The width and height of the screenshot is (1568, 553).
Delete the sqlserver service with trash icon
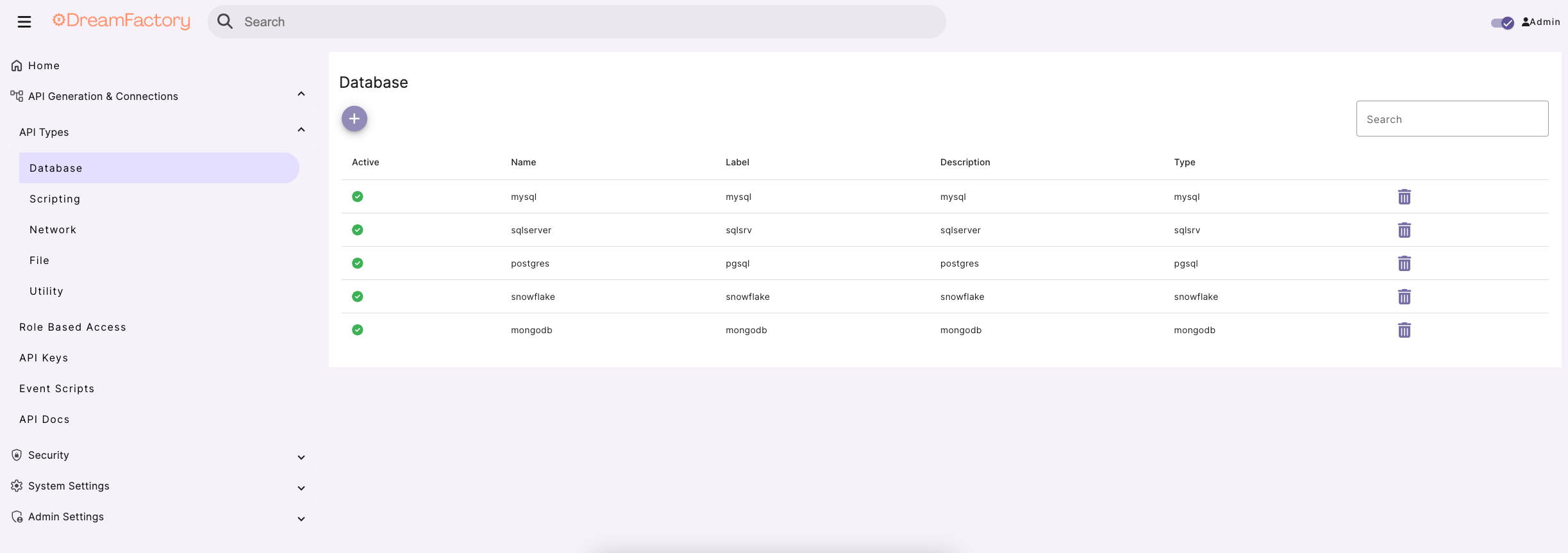1404,230
